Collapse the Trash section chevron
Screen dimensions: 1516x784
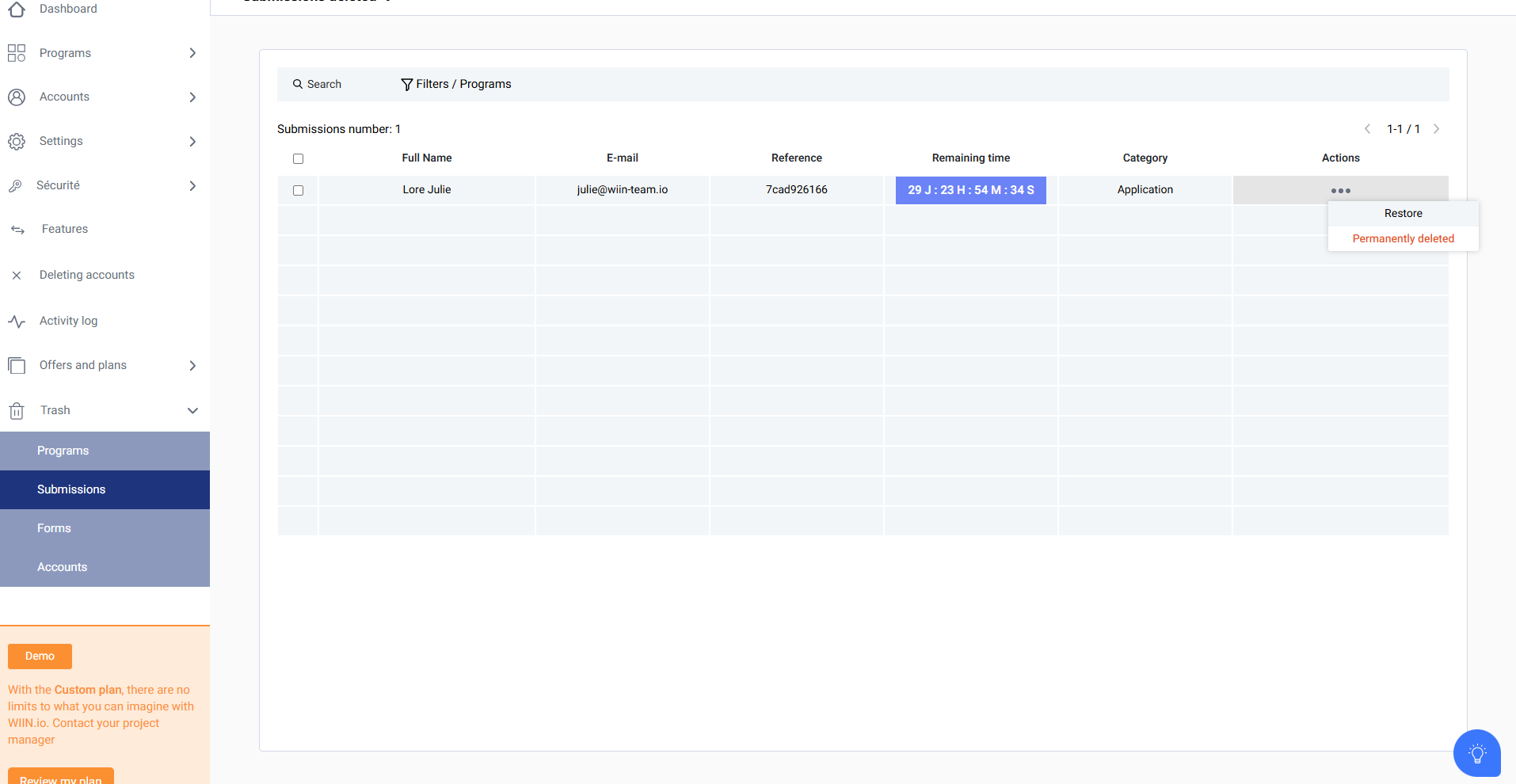tap(192, 411)
